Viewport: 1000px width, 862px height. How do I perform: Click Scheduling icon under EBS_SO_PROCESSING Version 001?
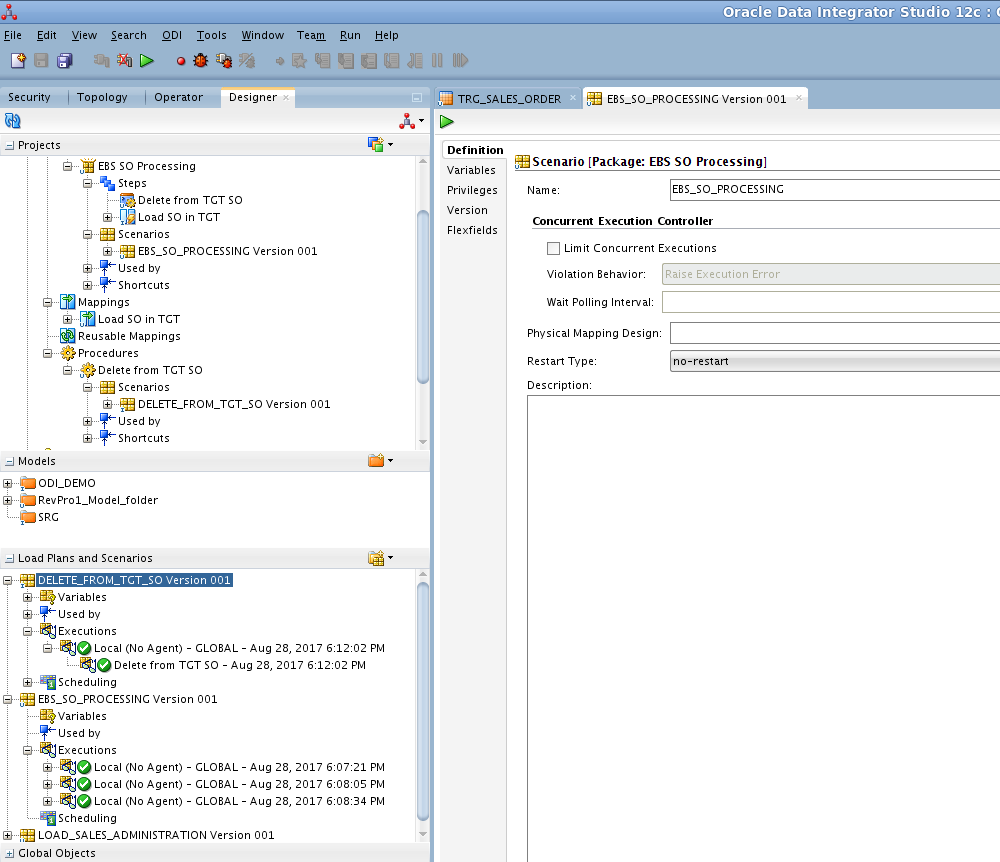pyautogui.click(x=48, y=818)
